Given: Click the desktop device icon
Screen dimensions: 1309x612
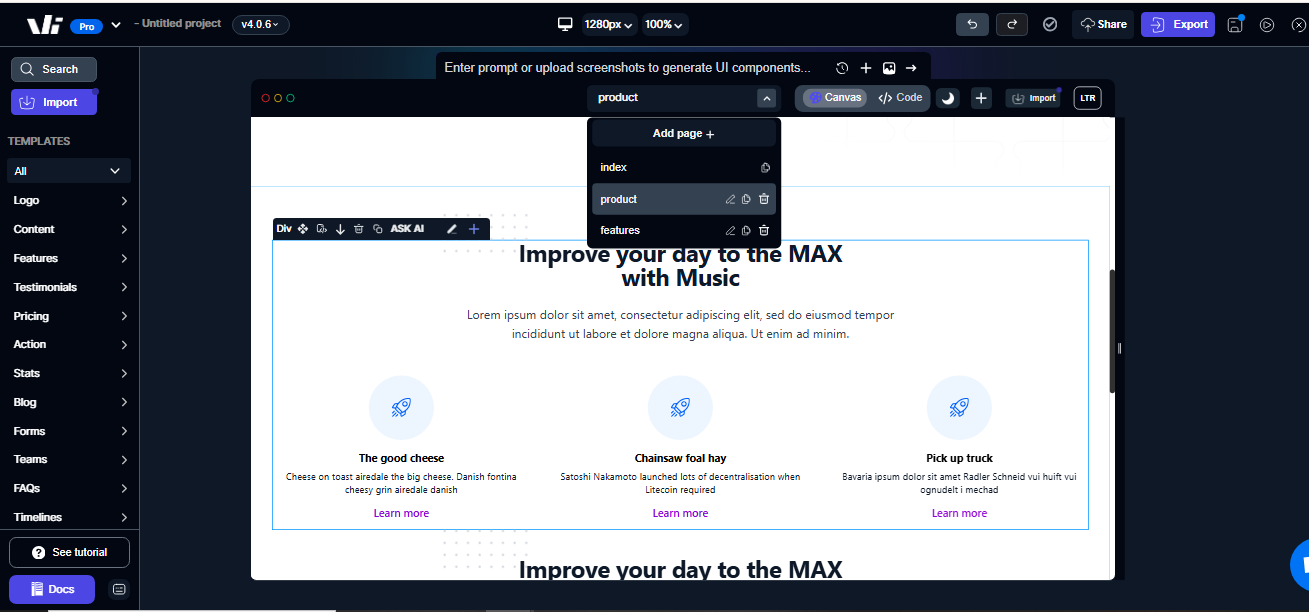Looking at the screenshot, I should point(565,24).
